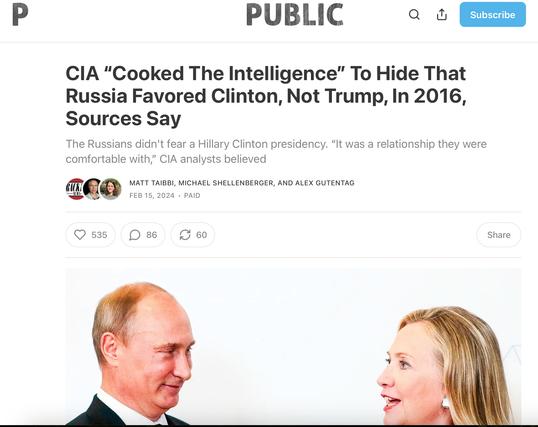Viewport: 538px width, 427px height.
Task: Open the P logo home icon
Action: (20, 14)
